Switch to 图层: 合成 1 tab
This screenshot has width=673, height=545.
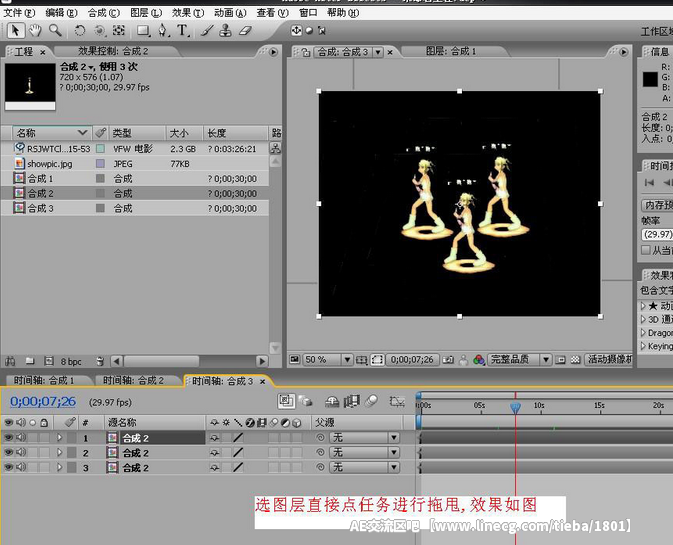coord(451,51)
